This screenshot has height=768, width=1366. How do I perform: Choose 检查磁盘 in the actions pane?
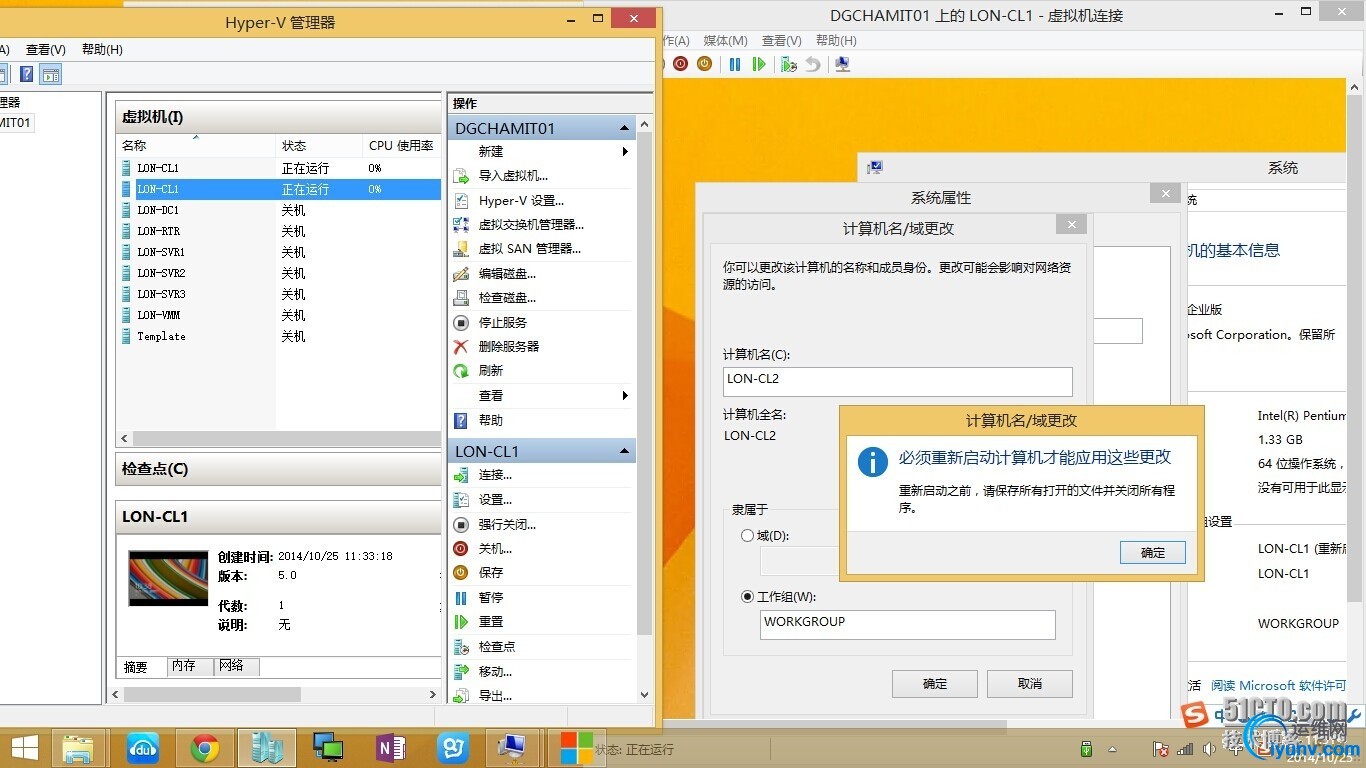507,298
